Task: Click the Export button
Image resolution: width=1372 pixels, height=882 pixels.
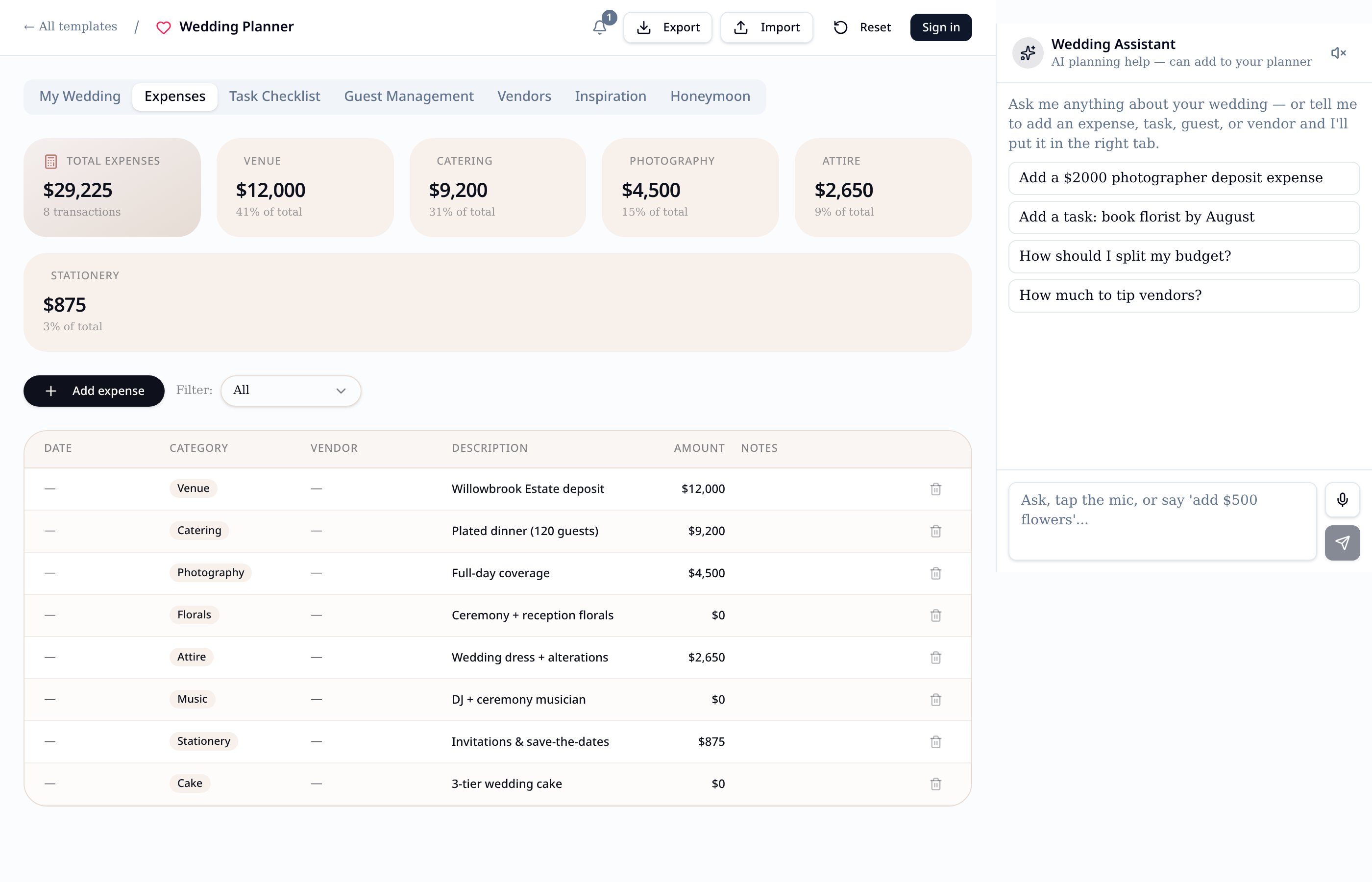Action: (668, 27)
